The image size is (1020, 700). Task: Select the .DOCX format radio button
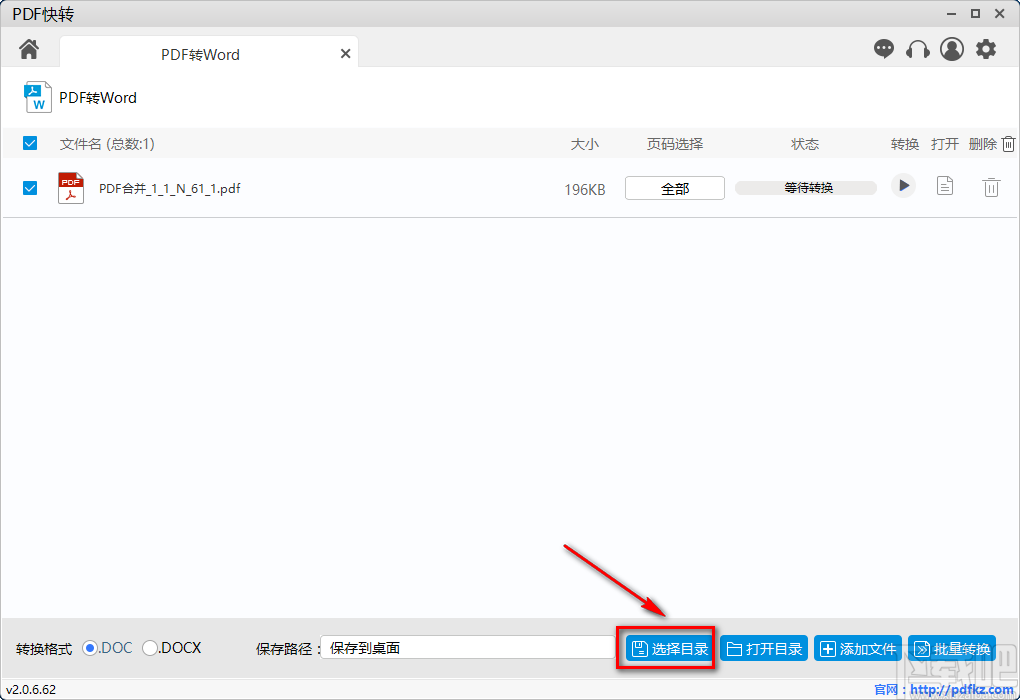pos(150,648)
